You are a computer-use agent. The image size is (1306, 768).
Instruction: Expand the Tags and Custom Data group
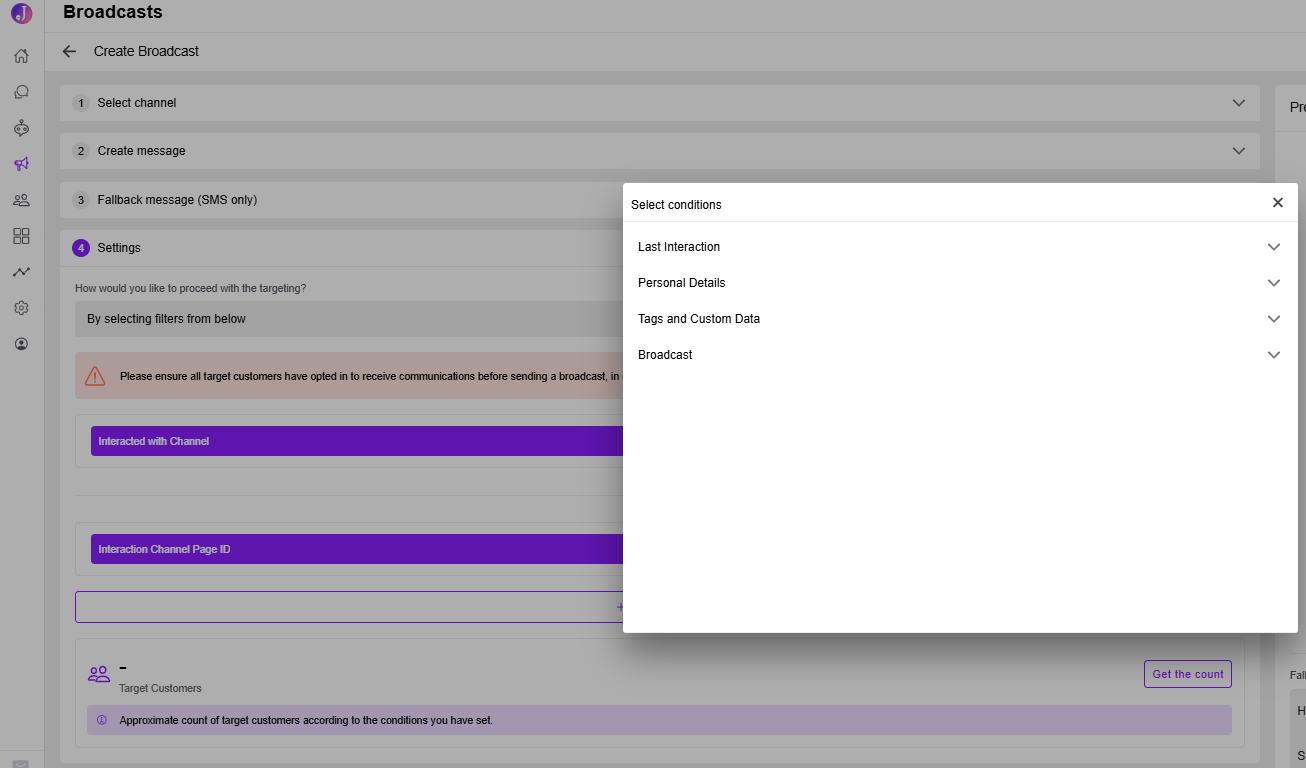pyautogui.click(x=960, y=319)
